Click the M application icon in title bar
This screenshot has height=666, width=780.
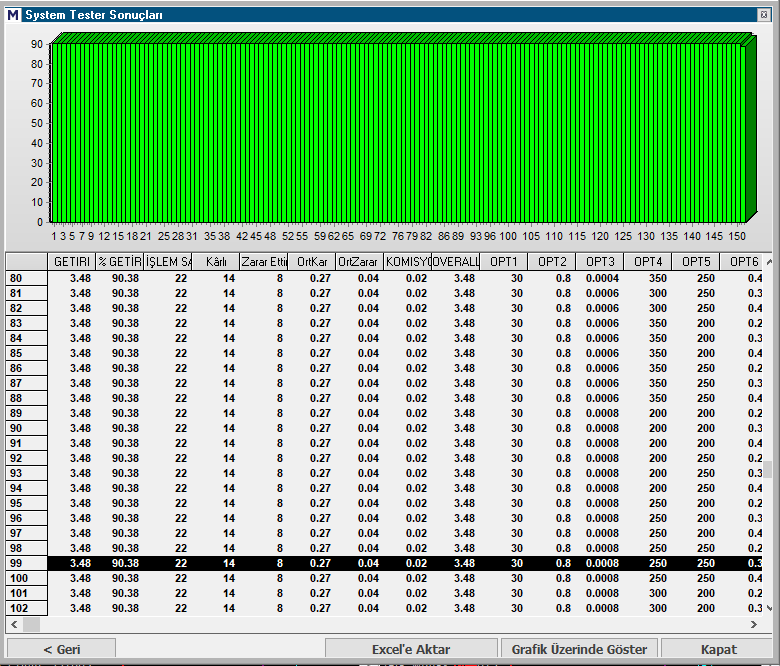(x=13, y=15)
